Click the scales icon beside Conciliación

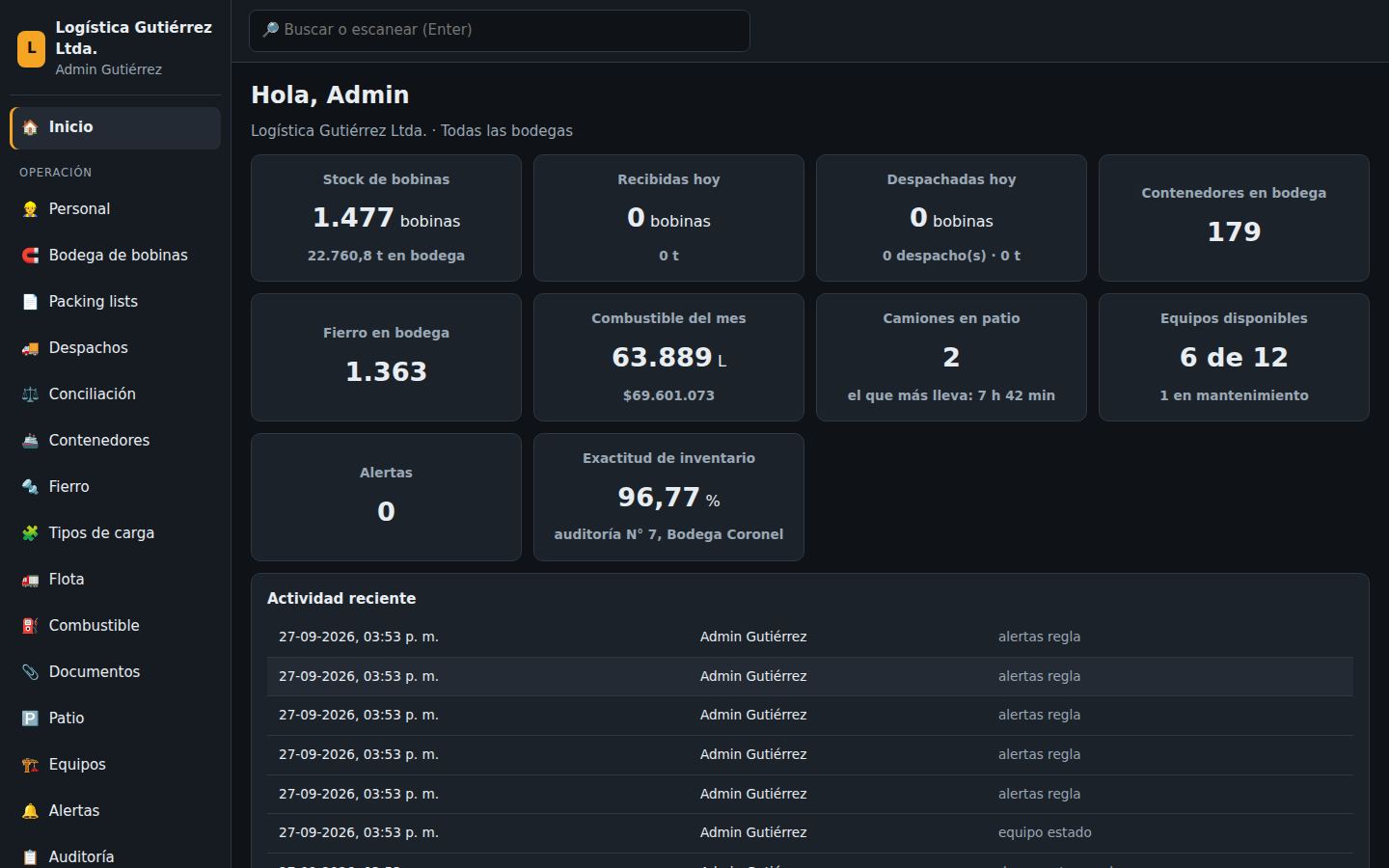click(30, 394)
